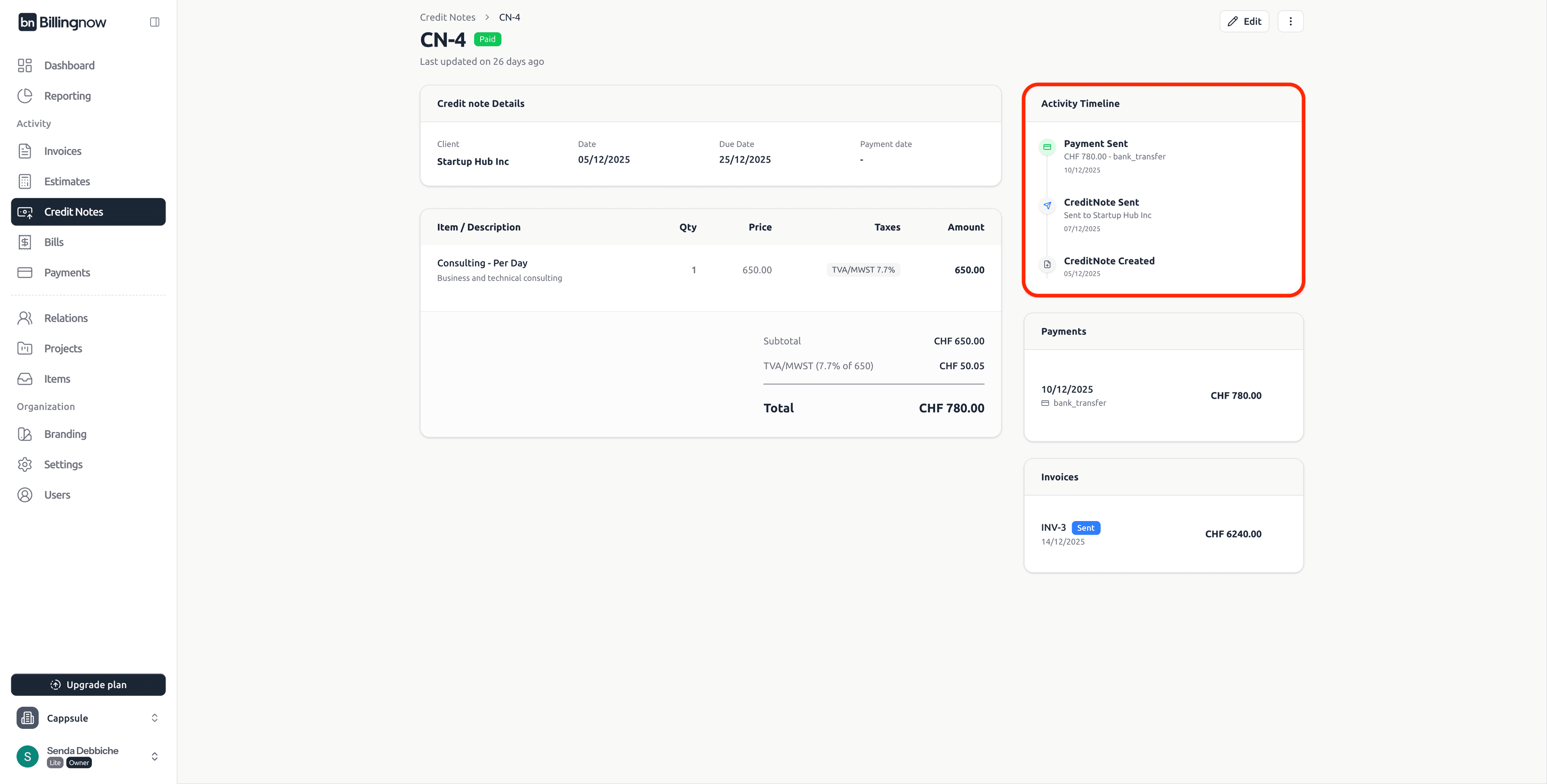Image resolution: width=1547 pixels, height=784 pixels.
Task: Click Credit Notes breadcrumb link
Action: pyautogui.click(x=447, y=17)
